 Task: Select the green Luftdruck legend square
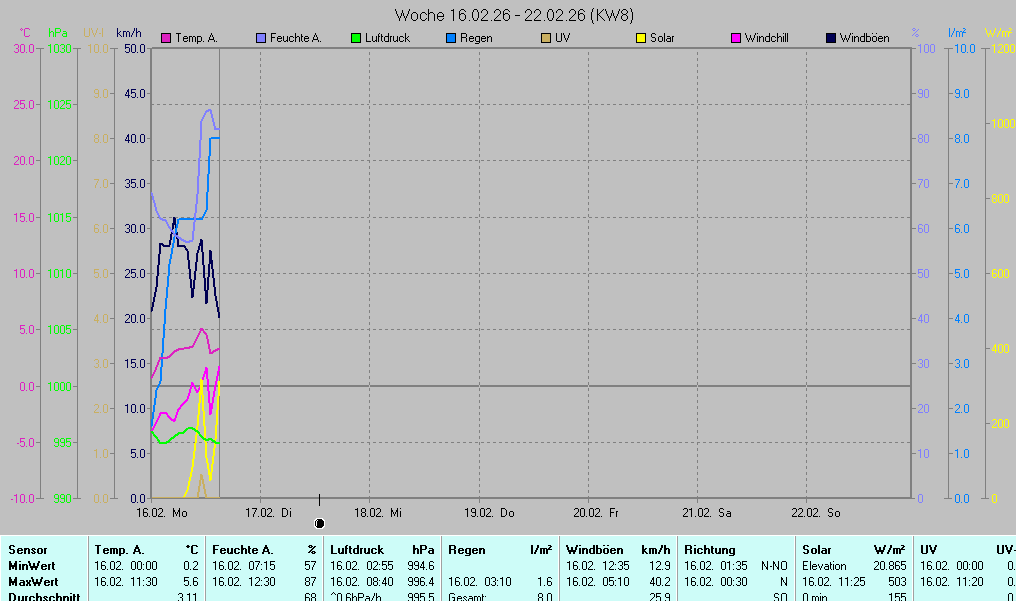(x=356, y=38)
